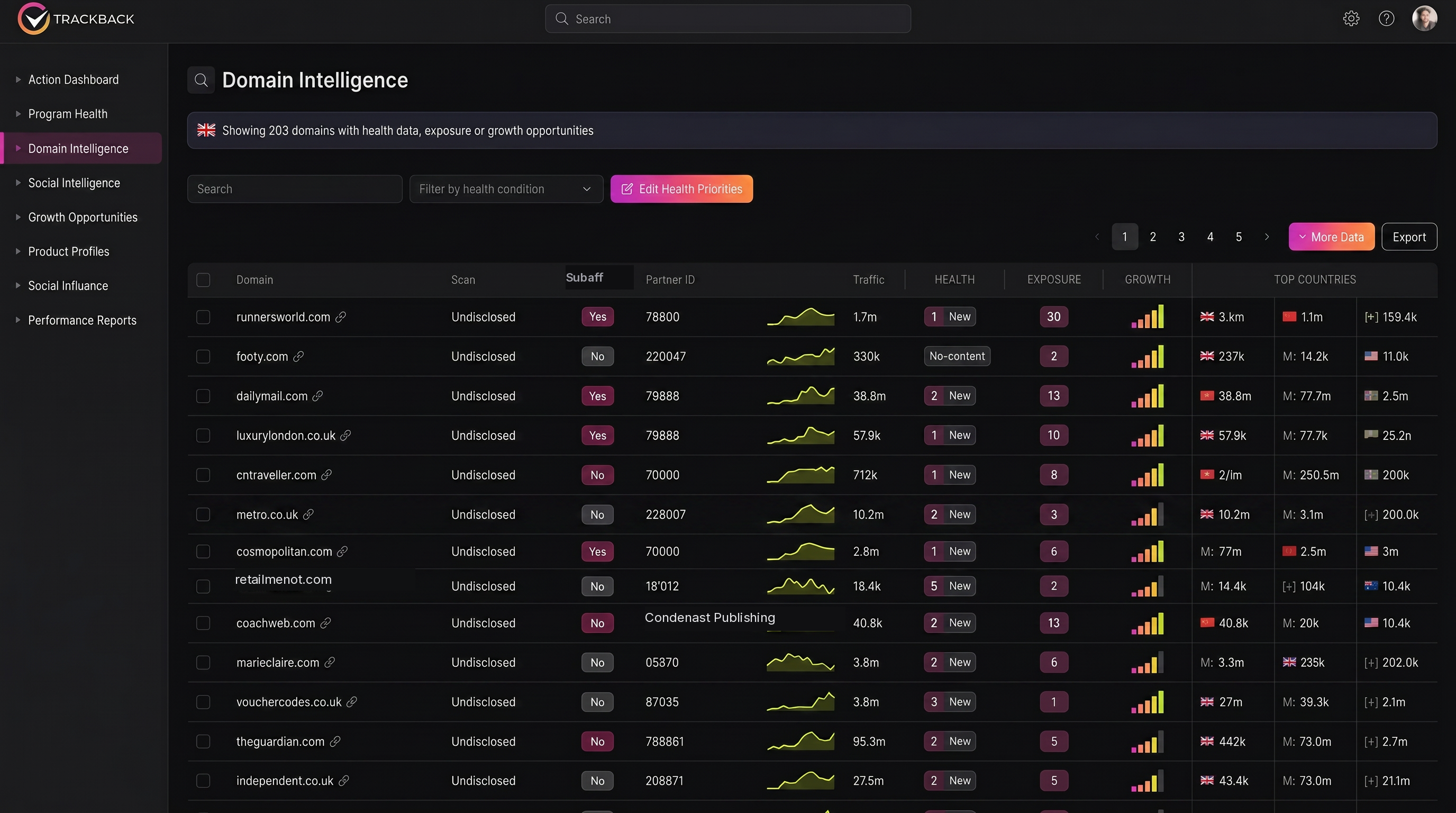The height and width of the screenshot is (813, 1456).
Task: Click the Domain Intelligence magnifier icon
Action: point(201,80)
